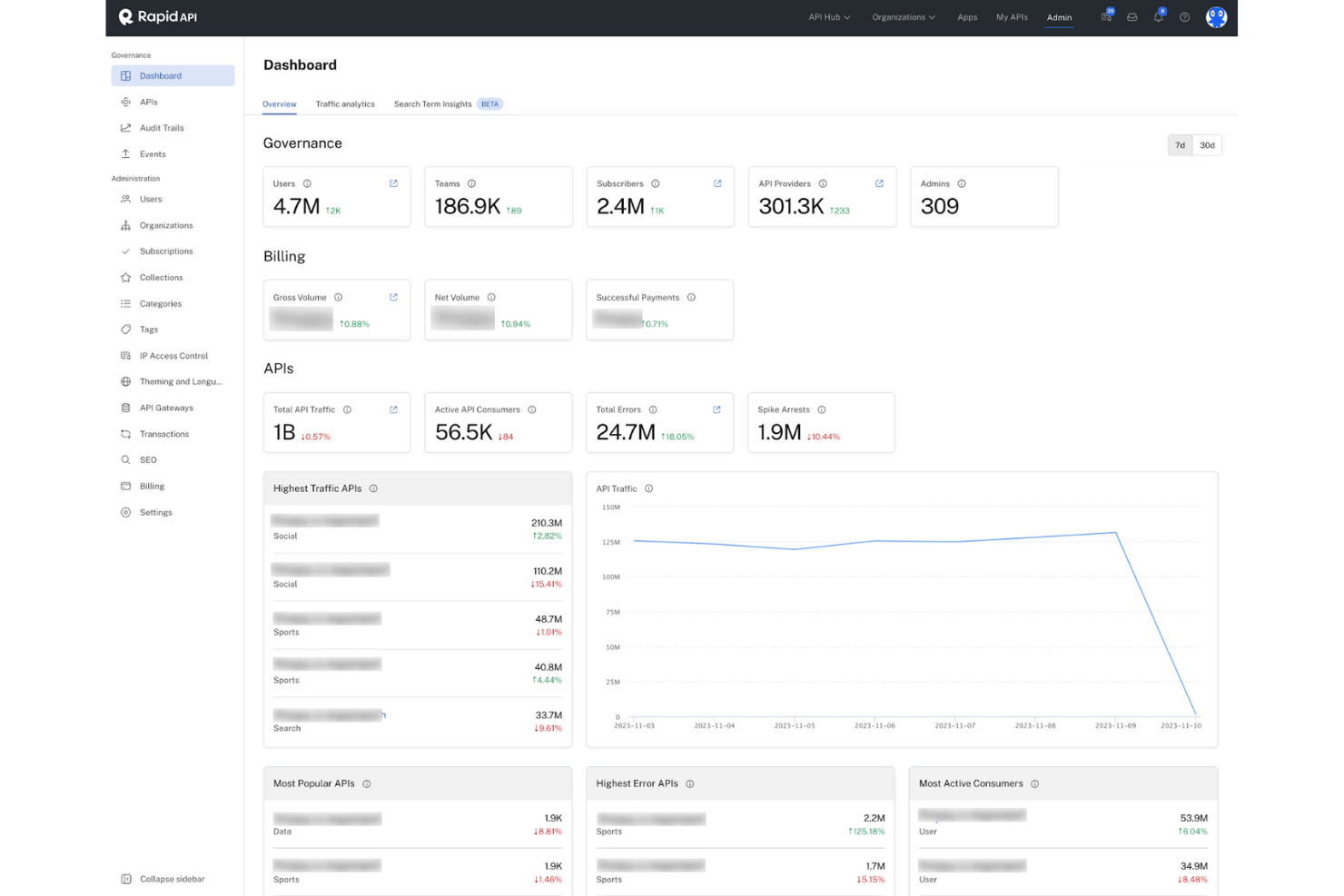
Task: Select the Collections star icon in sidebar
Action: coord(126,277)
